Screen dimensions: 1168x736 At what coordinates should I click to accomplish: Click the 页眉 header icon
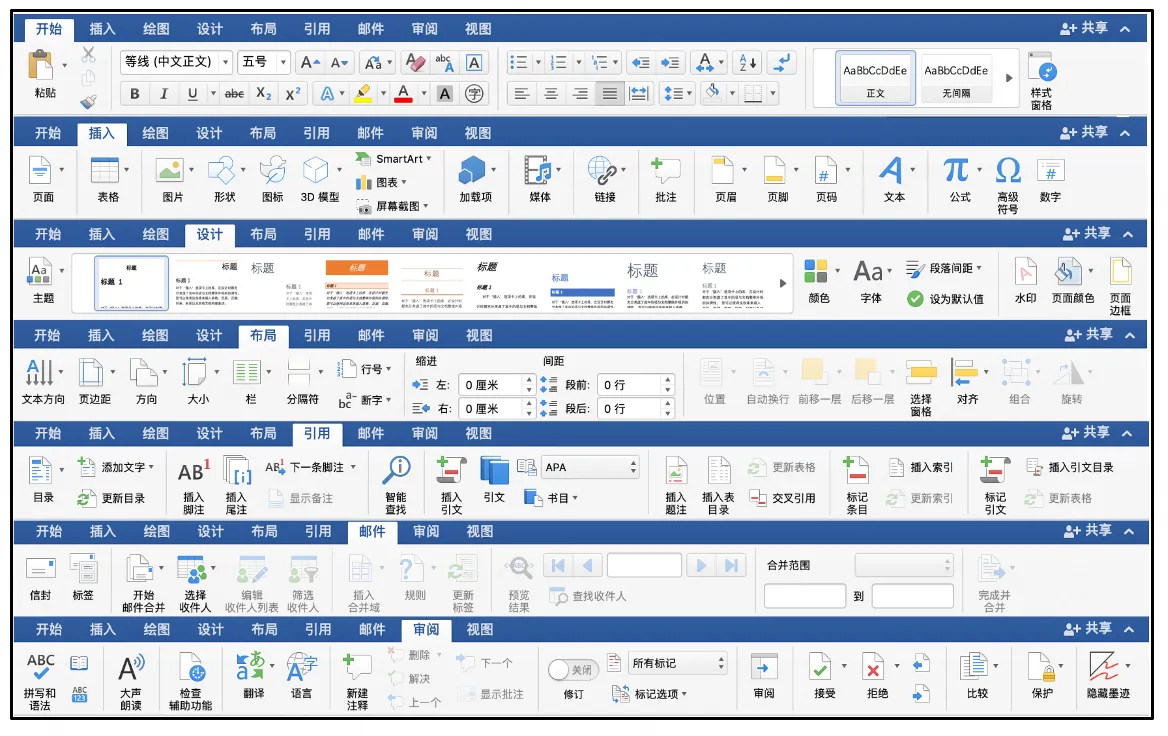[x=723, y=171]
